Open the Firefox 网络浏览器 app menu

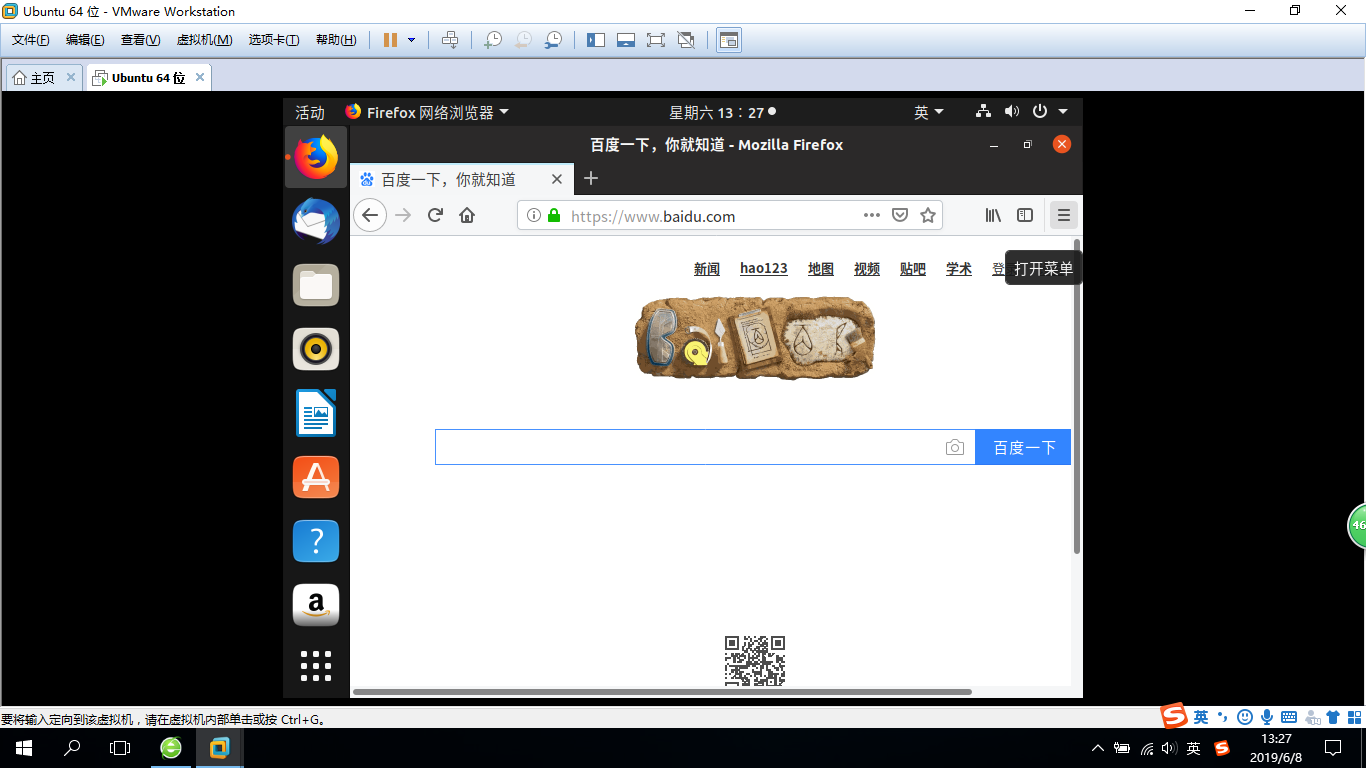[427, 112]
